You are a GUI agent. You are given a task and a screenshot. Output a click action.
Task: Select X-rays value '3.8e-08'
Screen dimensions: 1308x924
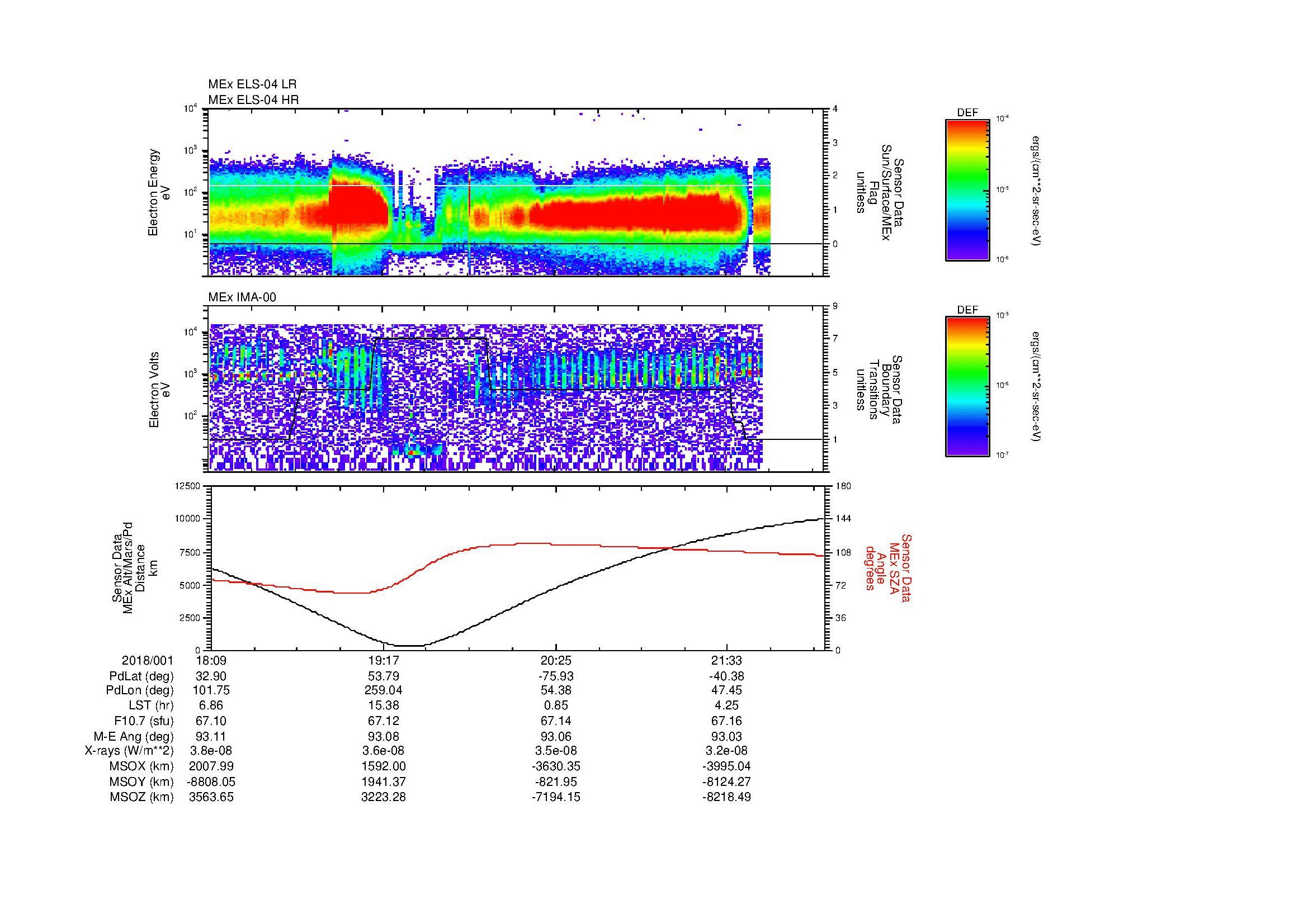pos(211,751)
